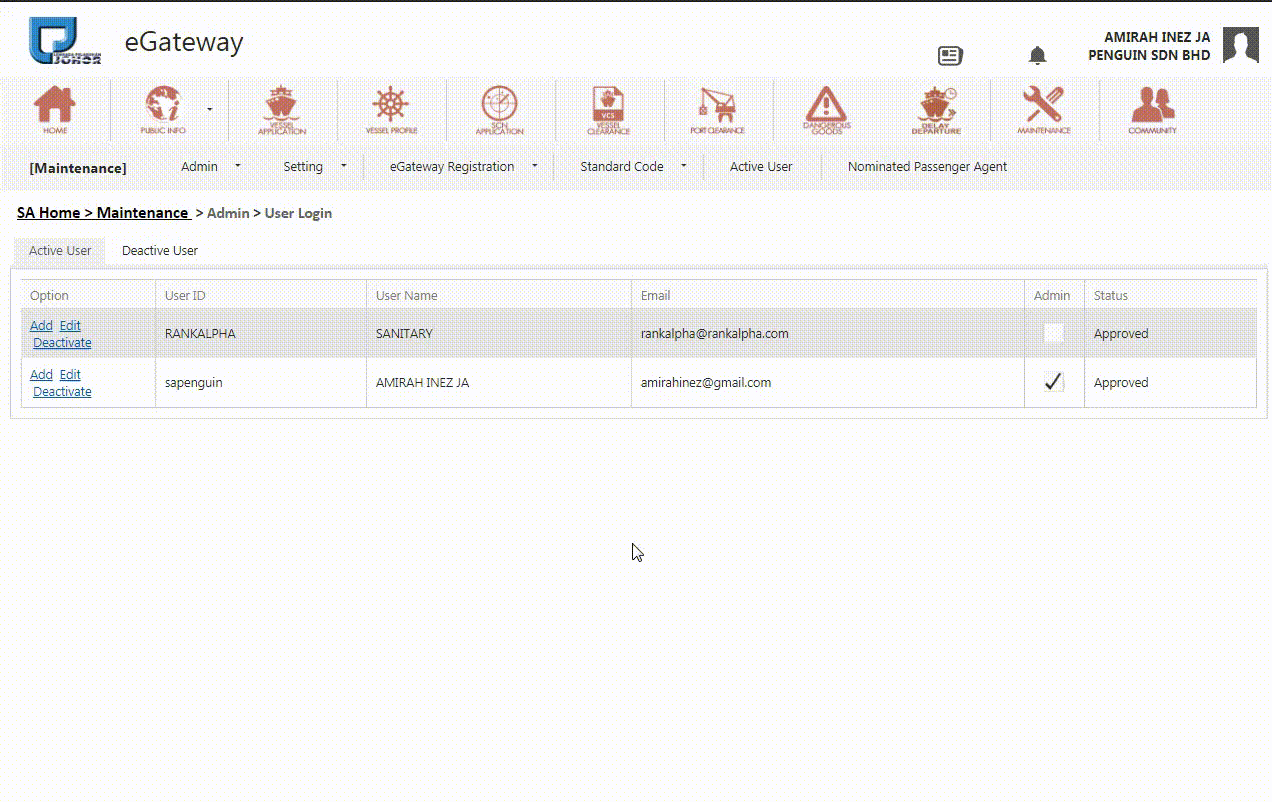Open the Community people icon
Image resolution: width=1272 pixels, height=802 pixels.
coord(1152,109)
